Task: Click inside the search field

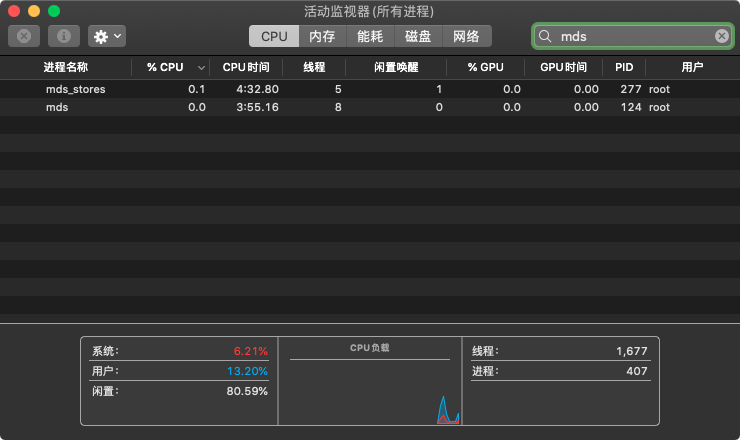Action: [x=630, y=36]
